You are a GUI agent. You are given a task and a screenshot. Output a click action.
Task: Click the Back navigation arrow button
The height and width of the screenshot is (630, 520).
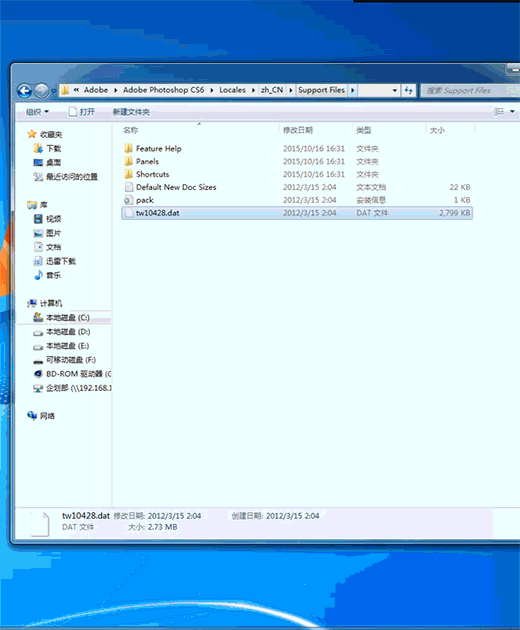click(x=25, y=91)
